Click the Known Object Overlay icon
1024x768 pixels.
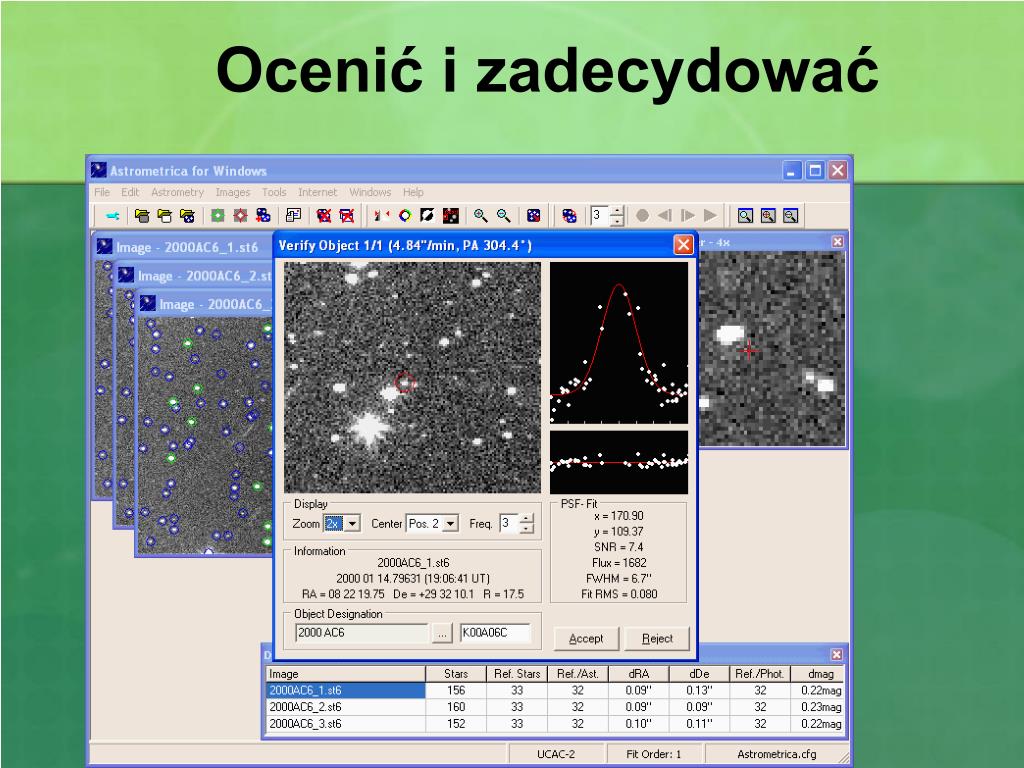point(451,216)
